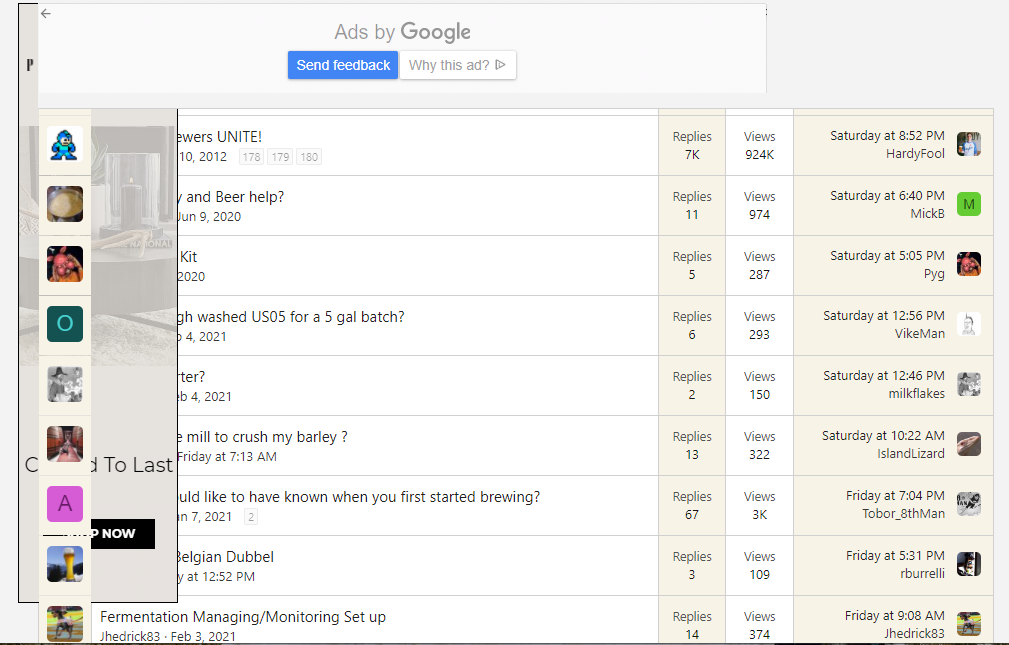This screenshot has width=1009, height=645.
Task: Jump to latest post Saturday at 8:52 PM
Action: pos(887,136)
